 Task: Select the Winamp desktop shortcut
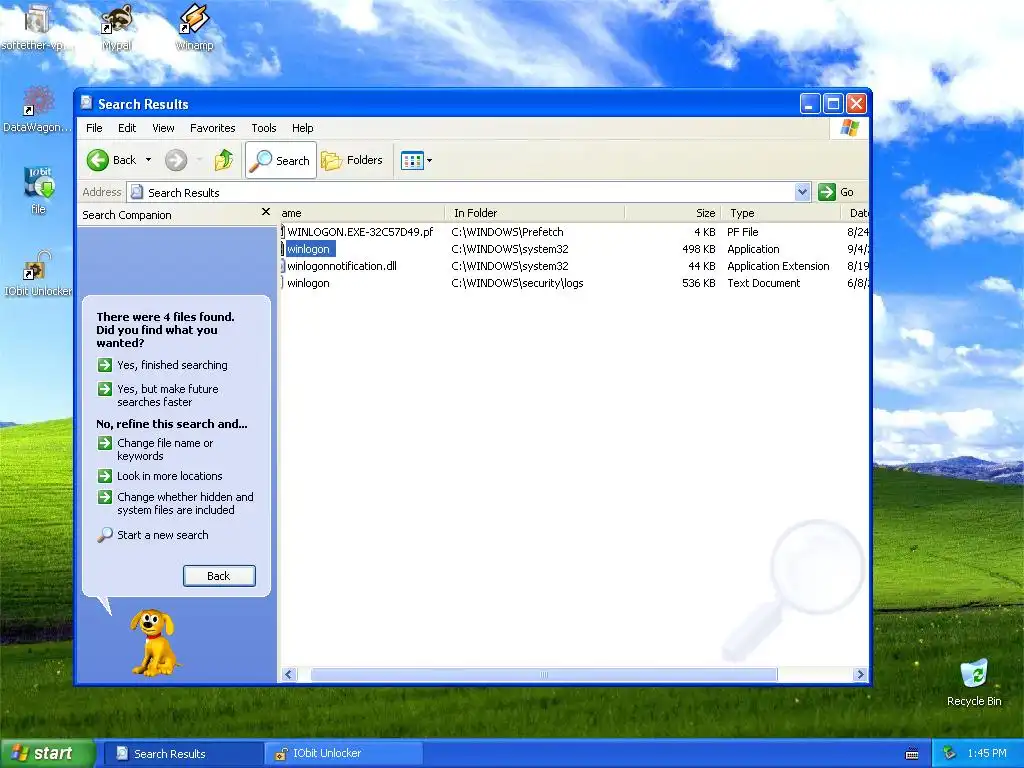click(x=194, y=27)
